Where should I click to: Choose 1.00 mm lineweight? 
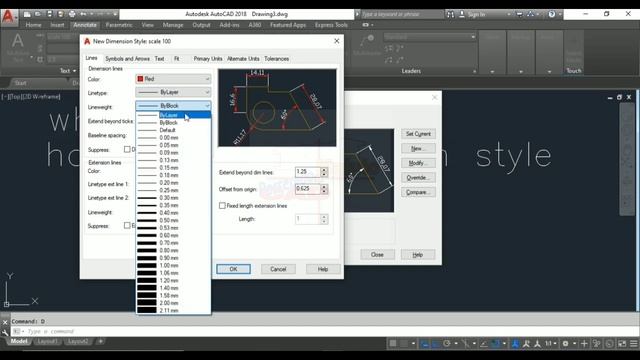(x=173, y=265)
